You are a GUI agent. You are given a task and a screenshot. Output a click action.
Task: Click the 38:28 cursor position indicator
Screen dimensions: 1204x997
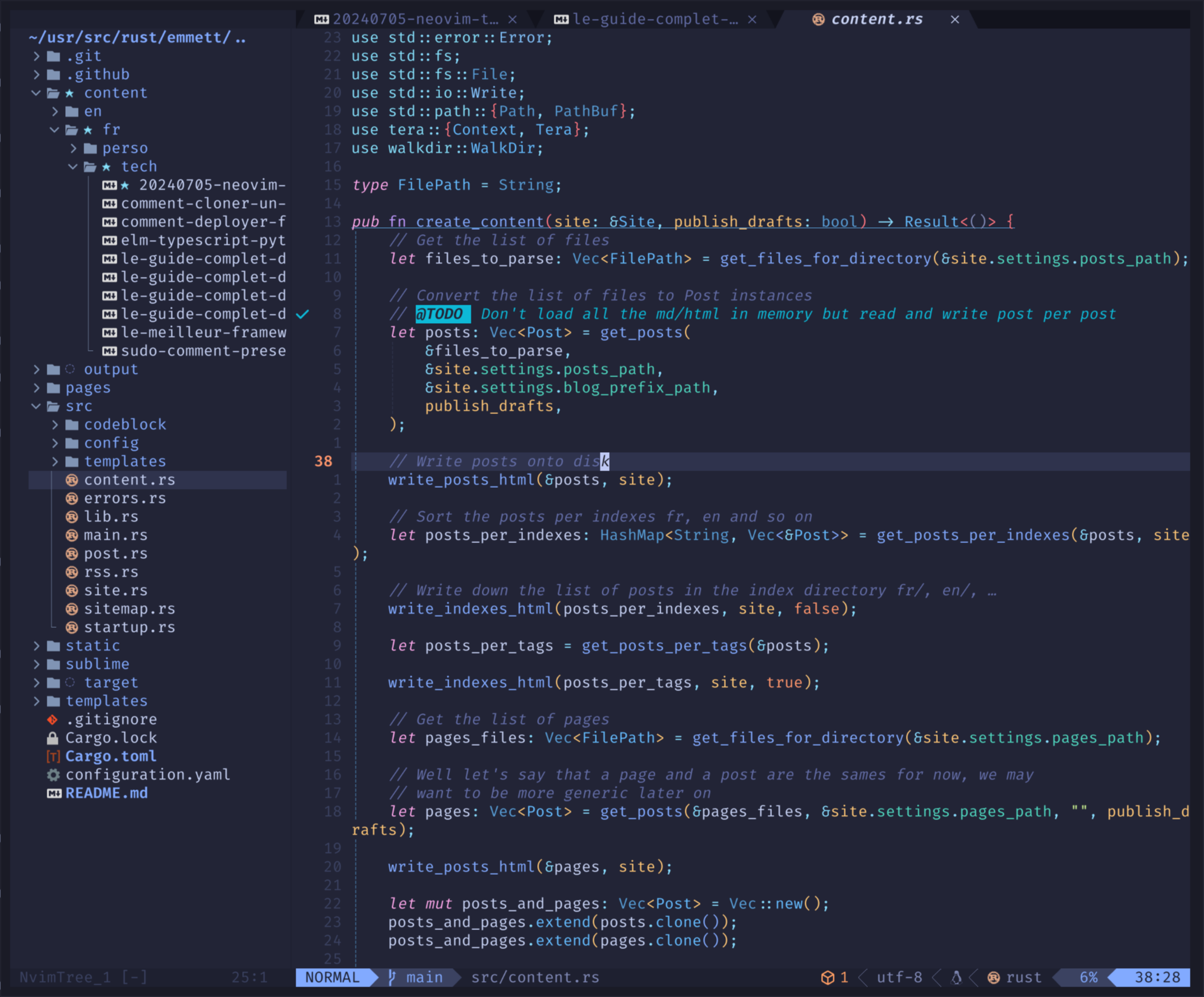1157,977
